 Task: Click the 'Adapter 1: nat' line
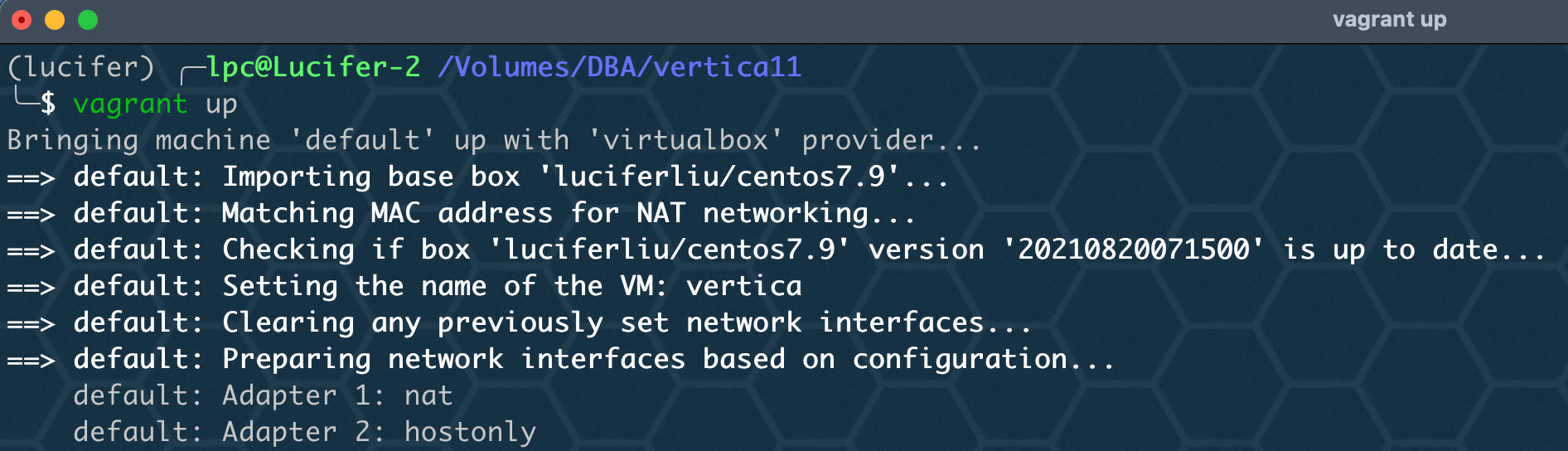(264, 395)
